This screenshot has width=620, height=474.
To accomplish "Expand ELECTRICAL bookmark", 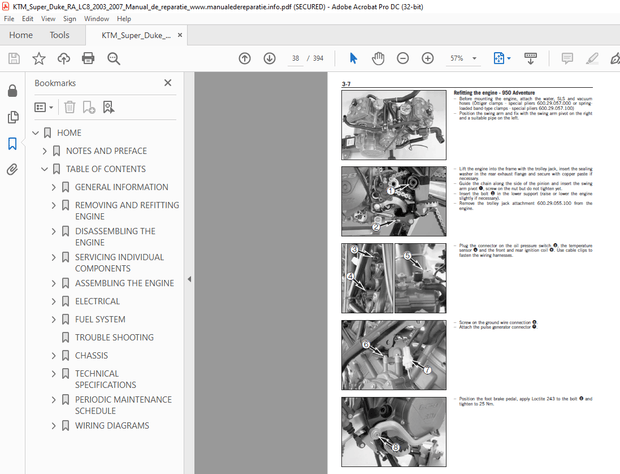I will (x=54, y=302).
